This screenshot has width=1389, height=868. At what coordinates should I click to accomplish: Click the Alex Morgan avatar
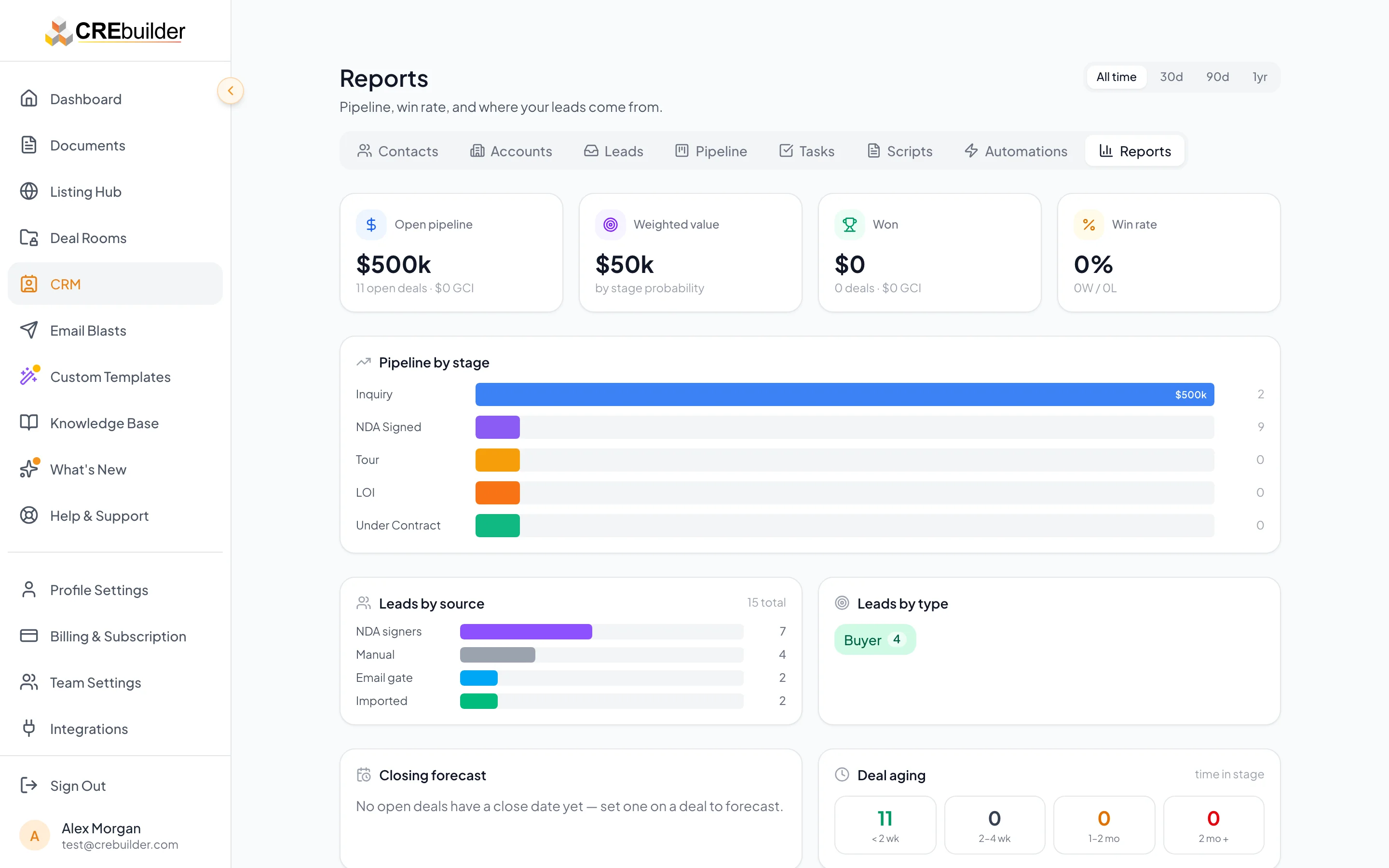click(34, 835)
